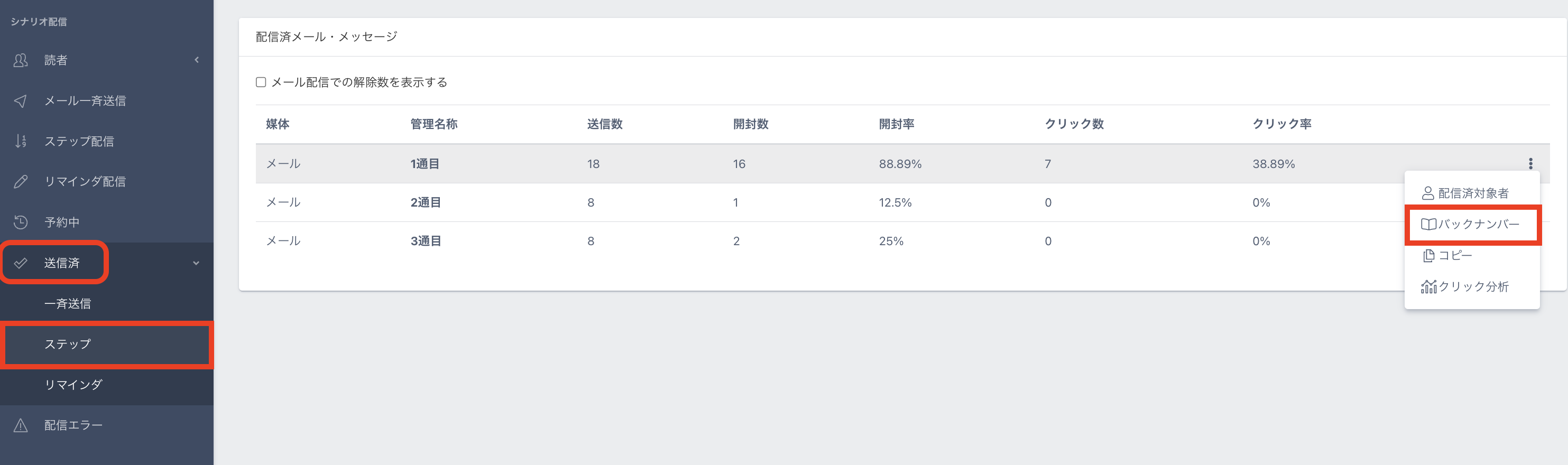Collapse the 送信済 section chevron
The image size is (1568, 465).
(196, 263)
